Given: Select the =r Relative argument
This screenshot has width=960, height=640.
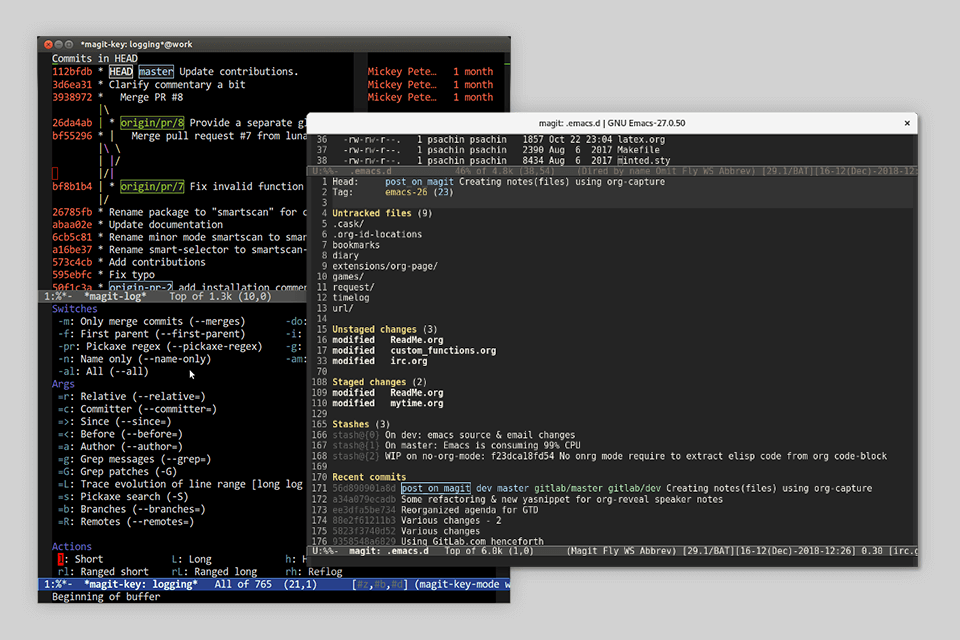Looking at the screenshot, I should (132, 396).
